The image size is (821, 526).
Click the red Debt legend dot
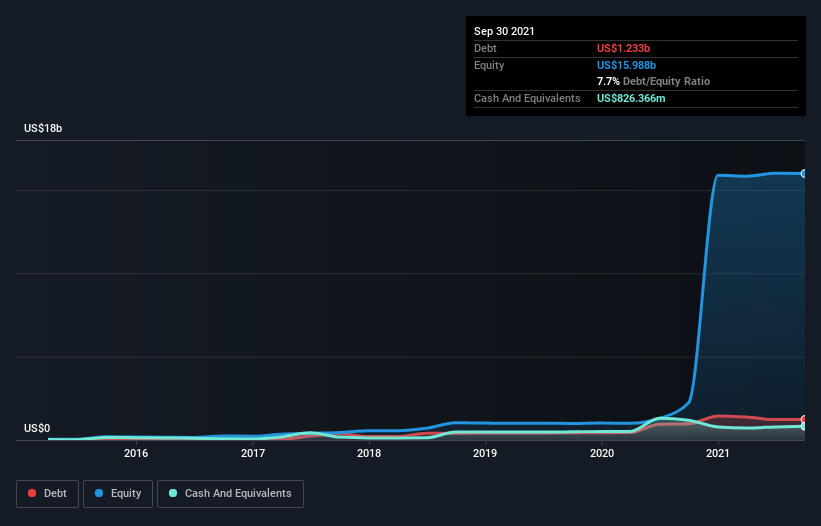[32, 493]
